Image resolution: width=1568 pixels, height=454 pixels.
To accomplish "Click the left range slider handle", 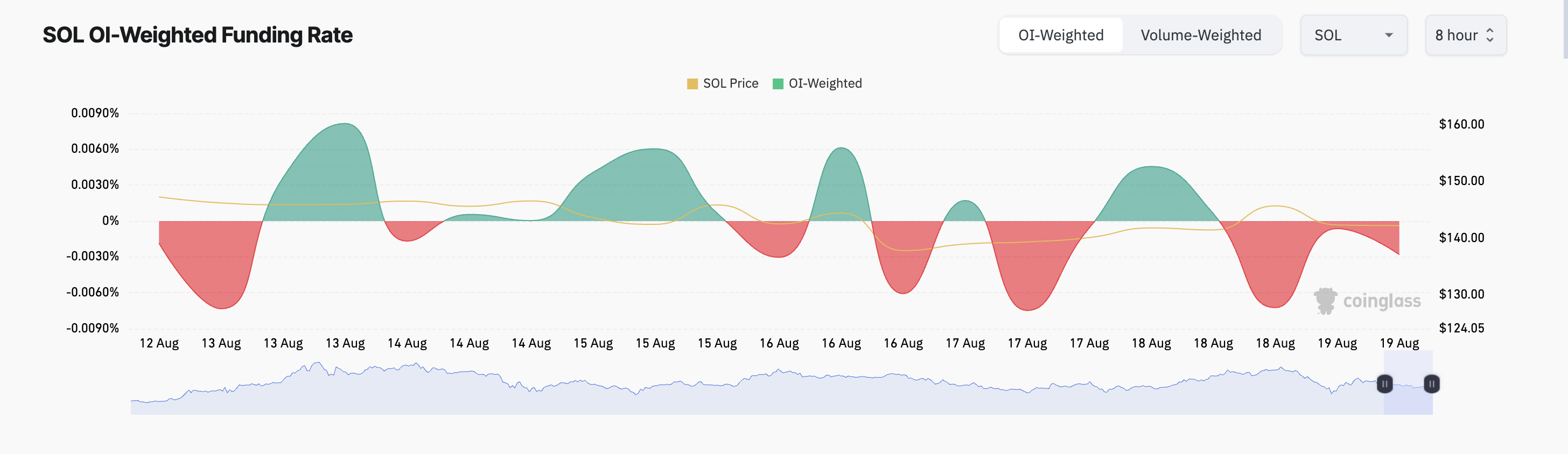I will [x=1384, y=384].
